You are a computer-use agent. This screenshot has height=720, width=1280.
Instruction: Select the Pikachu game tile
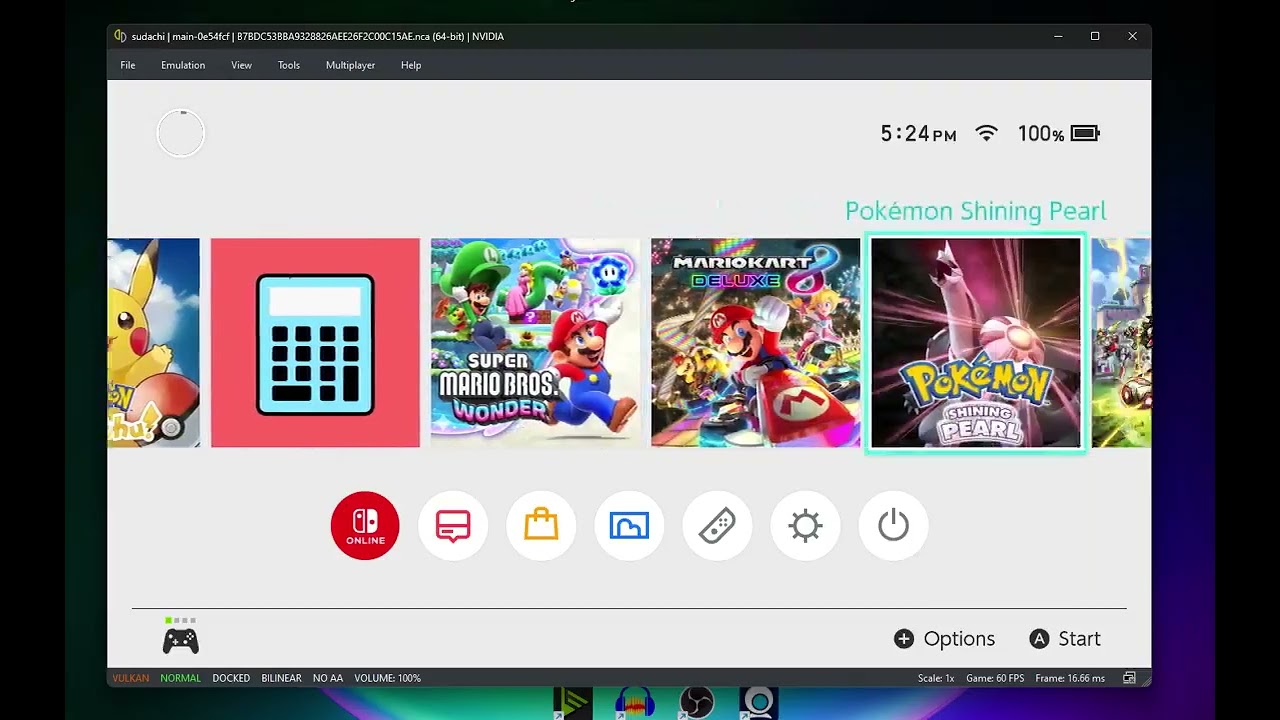(x=154, y=343)
